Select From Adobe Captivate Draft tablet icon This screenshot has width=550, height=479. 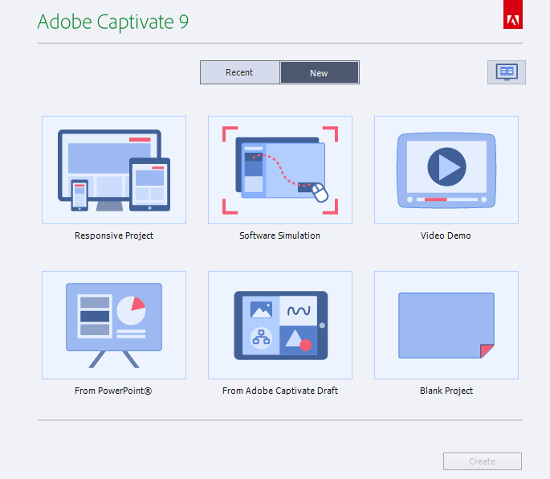click(x=280, y=325)
